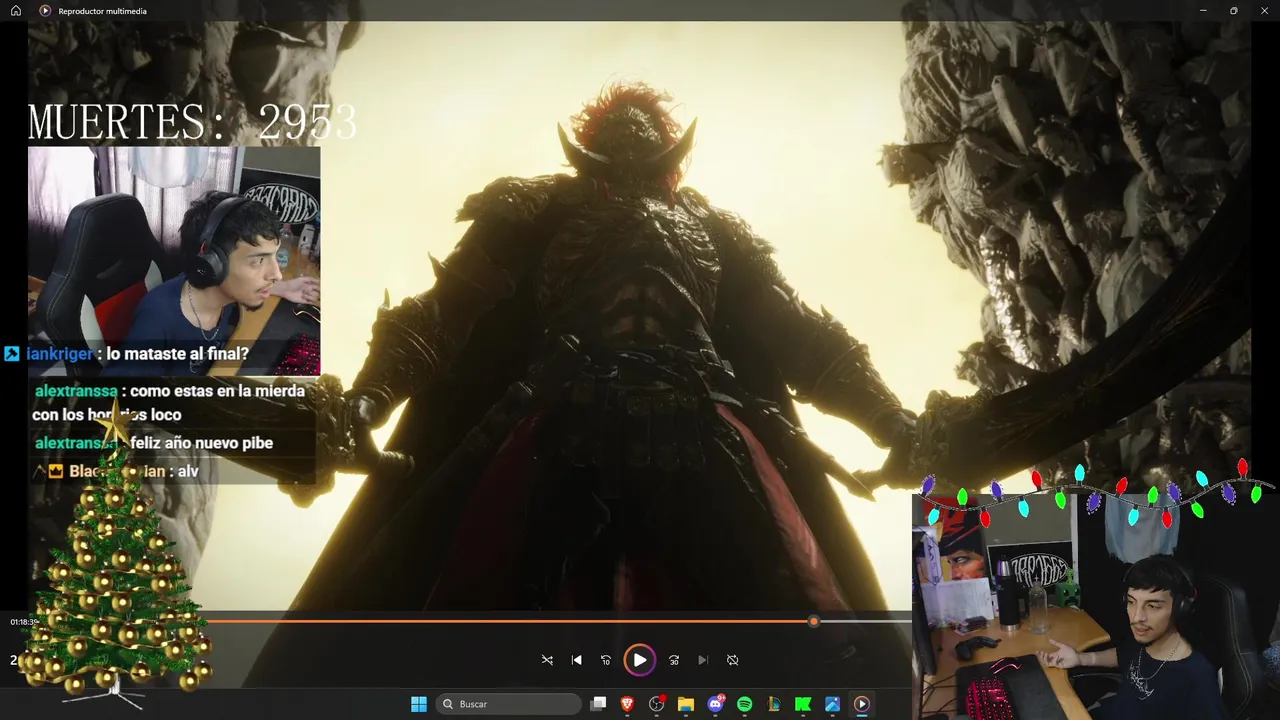Image resolution: width=1280 pixels, height=720 pixels.
Task: Open File Explorer from the taskbar
Action: pos(686,704)
